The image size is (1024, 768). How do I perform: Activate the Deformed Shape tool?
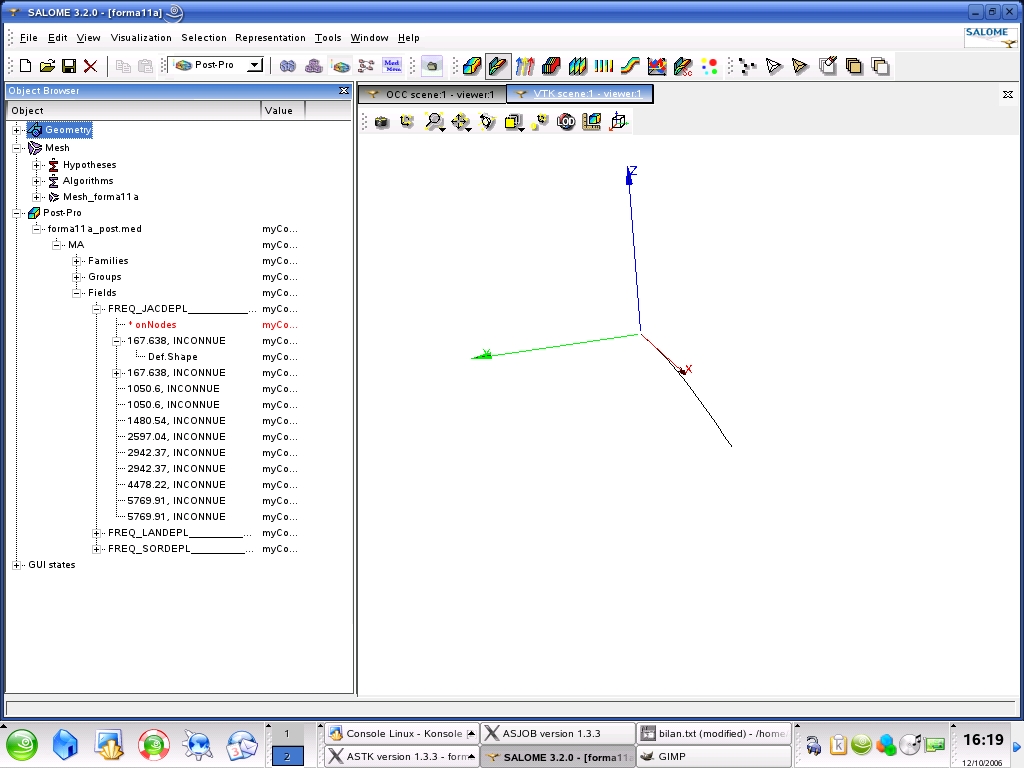click(498, 66)
